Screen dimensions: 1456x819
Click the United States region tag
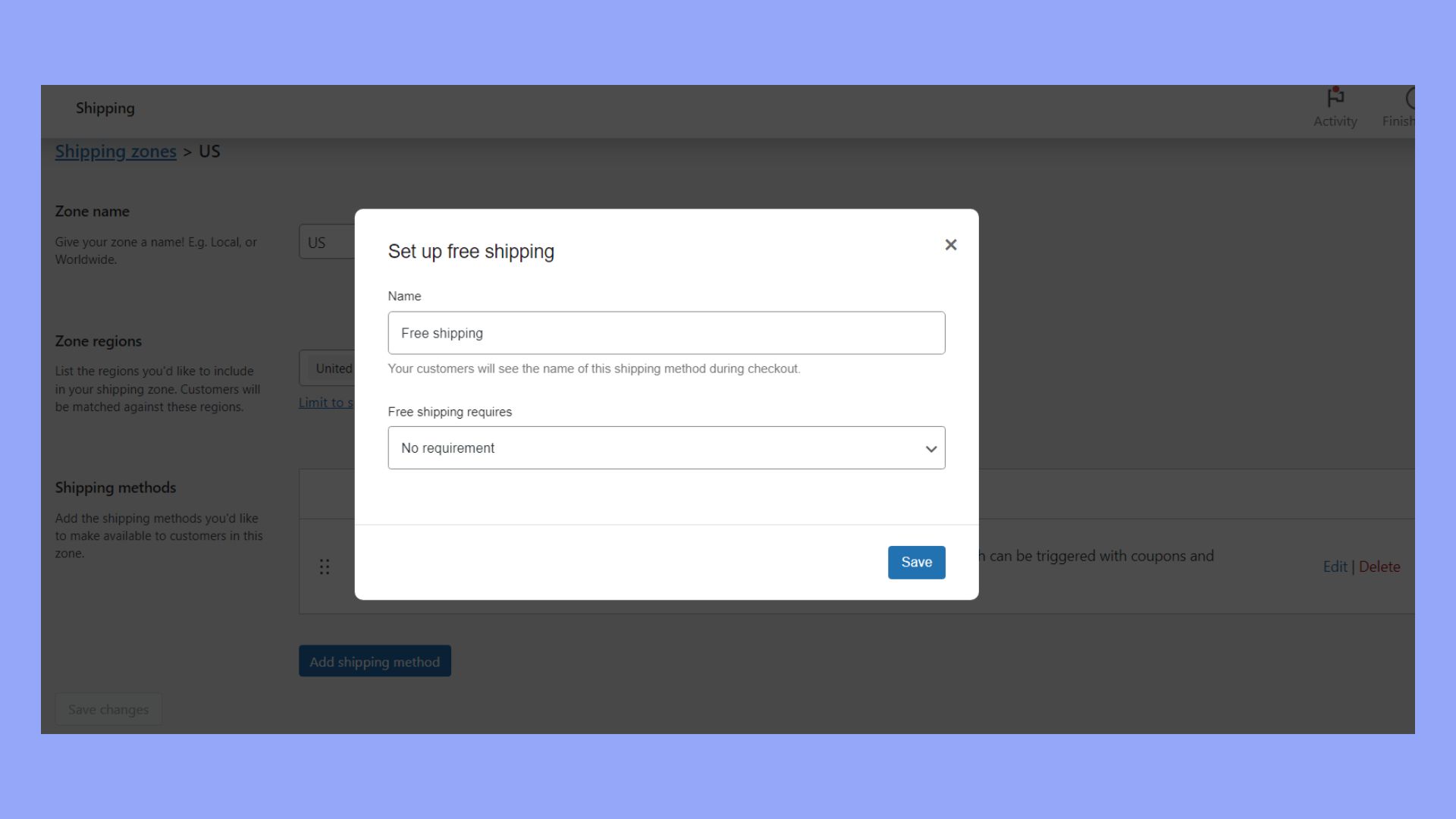334,368
